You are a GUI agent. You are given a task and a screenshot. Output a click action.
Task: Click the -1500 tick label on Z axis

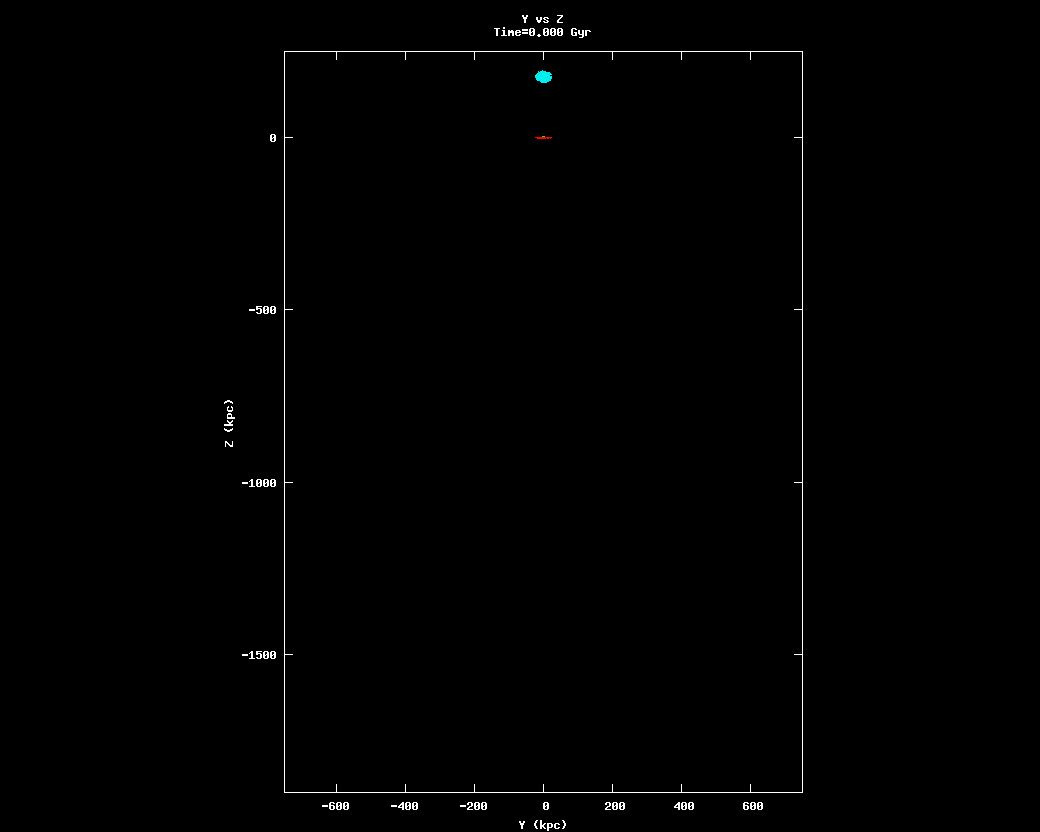(259, 655)
